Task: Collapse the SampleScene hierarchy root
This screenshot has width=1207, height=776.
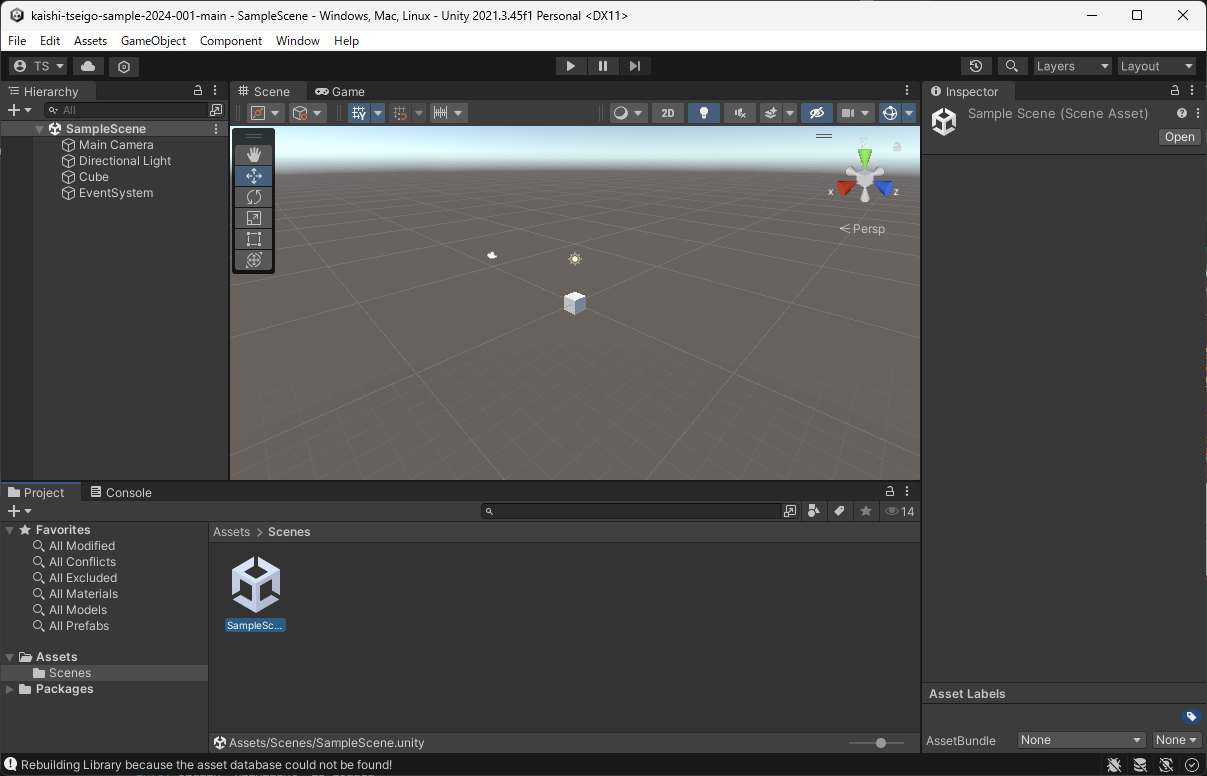Action: (x=40, y=129)
